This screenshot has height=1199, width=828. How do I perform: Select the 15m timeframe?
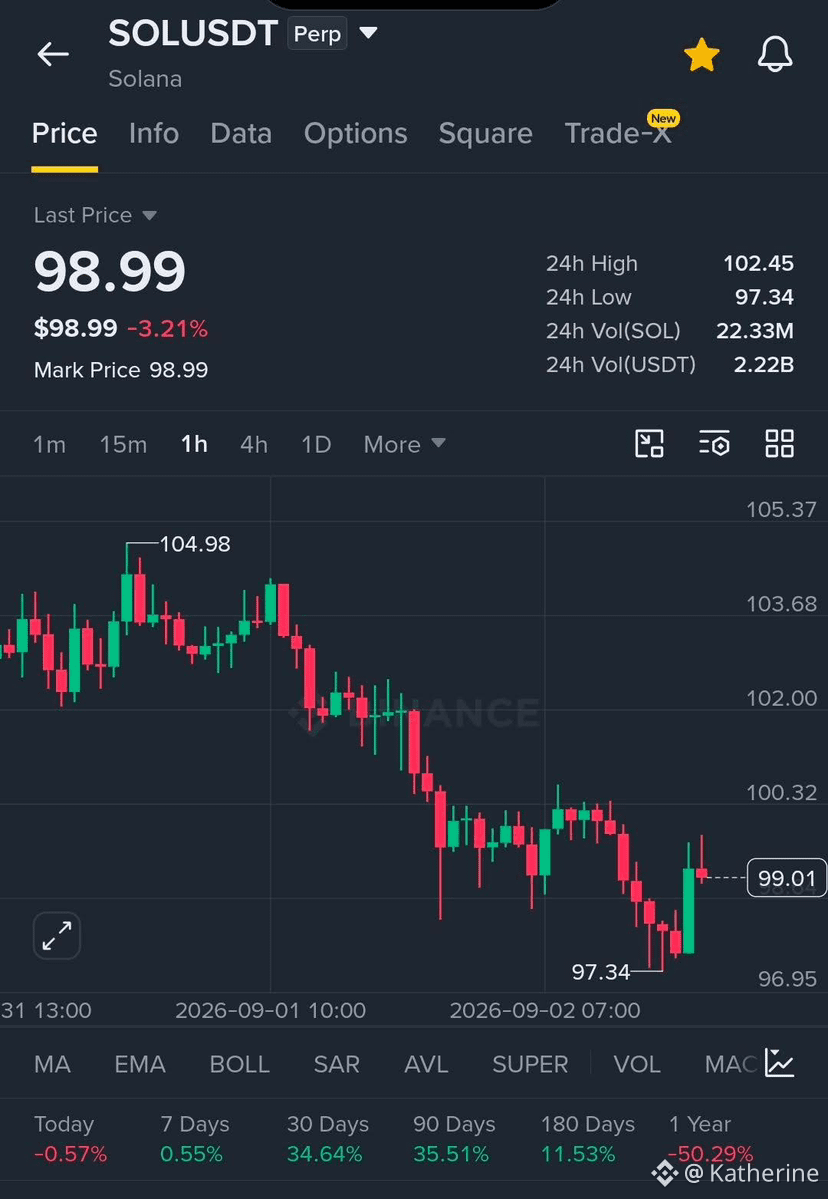point(123,444)
